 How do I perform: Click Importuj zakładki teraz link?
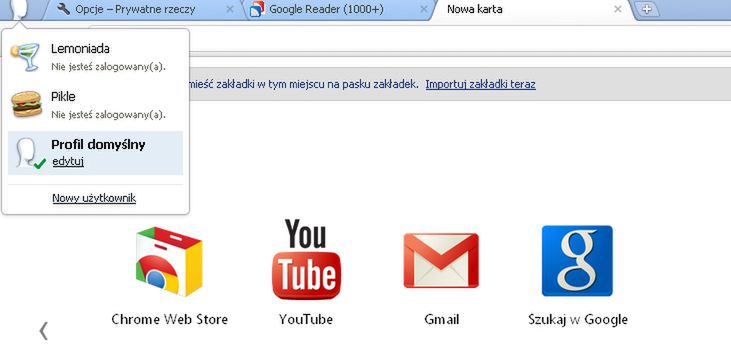[x=481, y=84]
